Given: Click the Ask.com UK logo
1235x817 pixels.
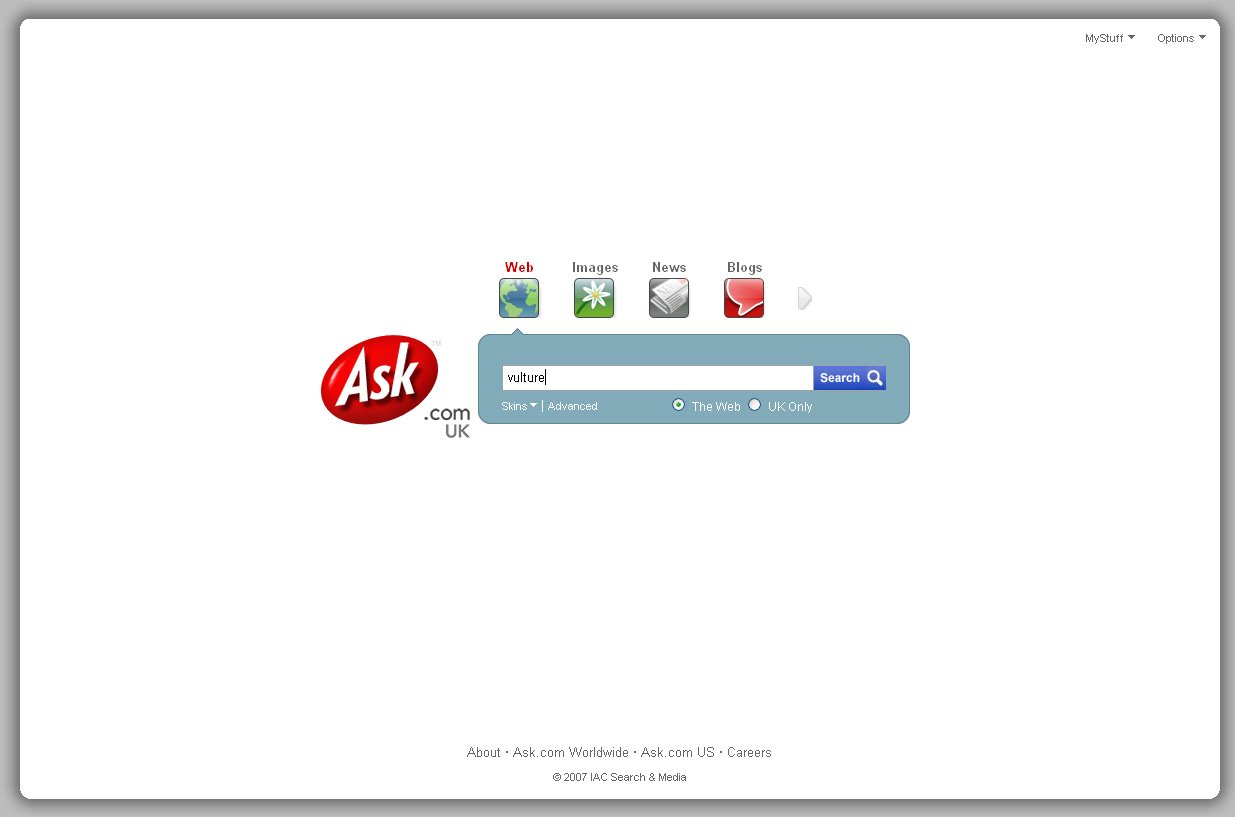Looking at the screenshot, I should pos(395,387).
